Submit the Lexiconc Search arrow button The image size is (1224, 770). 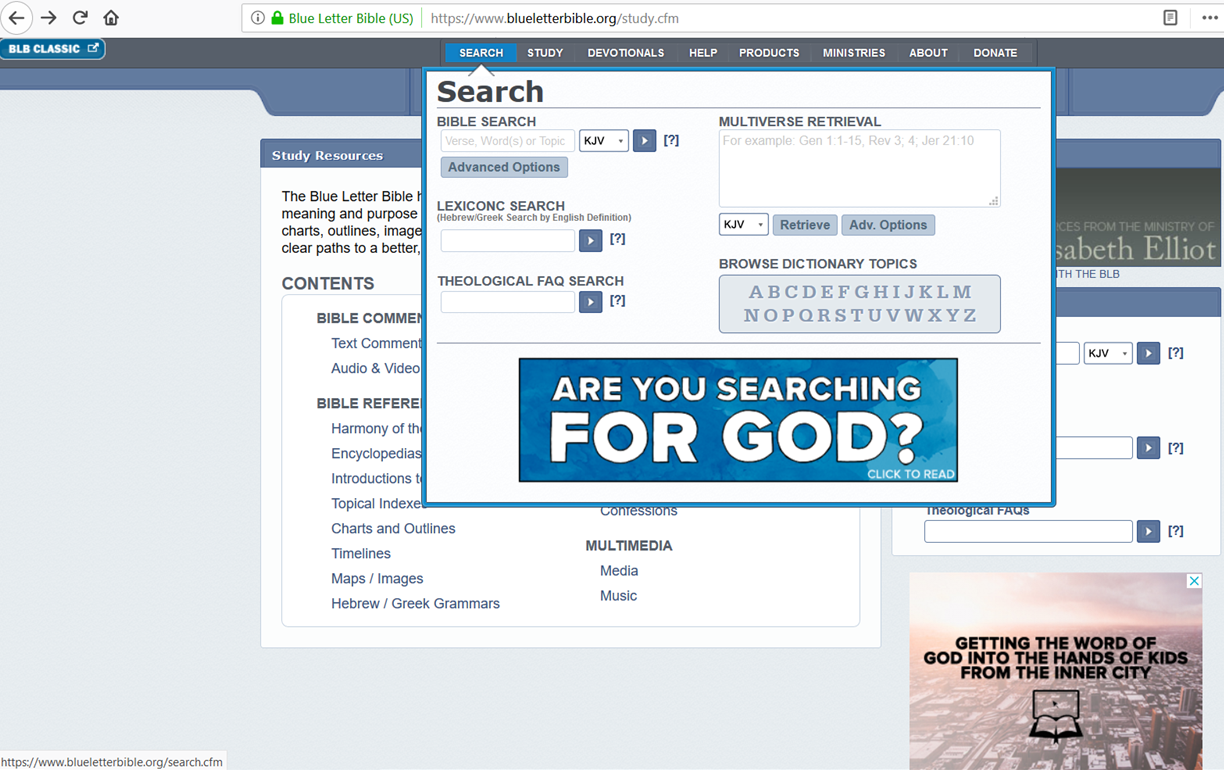click(x=591, y=240)
